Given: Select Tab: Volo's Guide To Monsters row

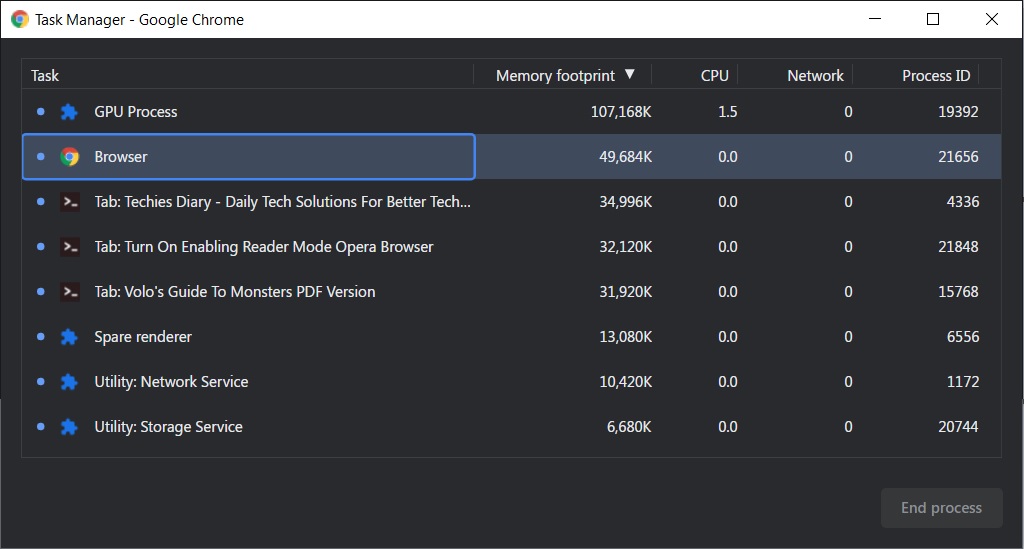Looking at the screenshot, I should (511, 292).
